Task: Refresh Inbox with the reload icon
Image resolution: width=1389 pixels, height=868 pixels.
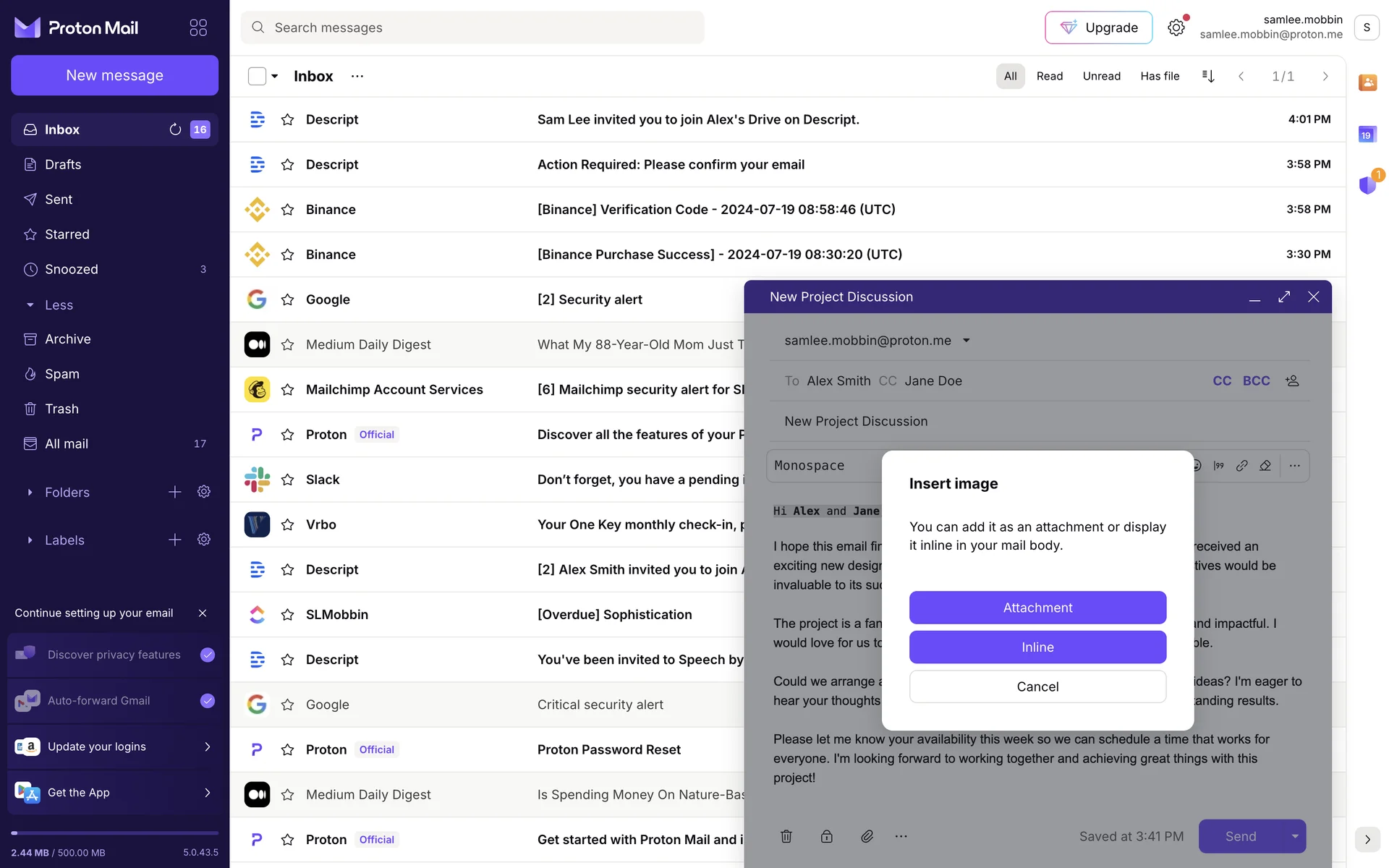Action: (x=175, y=129)
